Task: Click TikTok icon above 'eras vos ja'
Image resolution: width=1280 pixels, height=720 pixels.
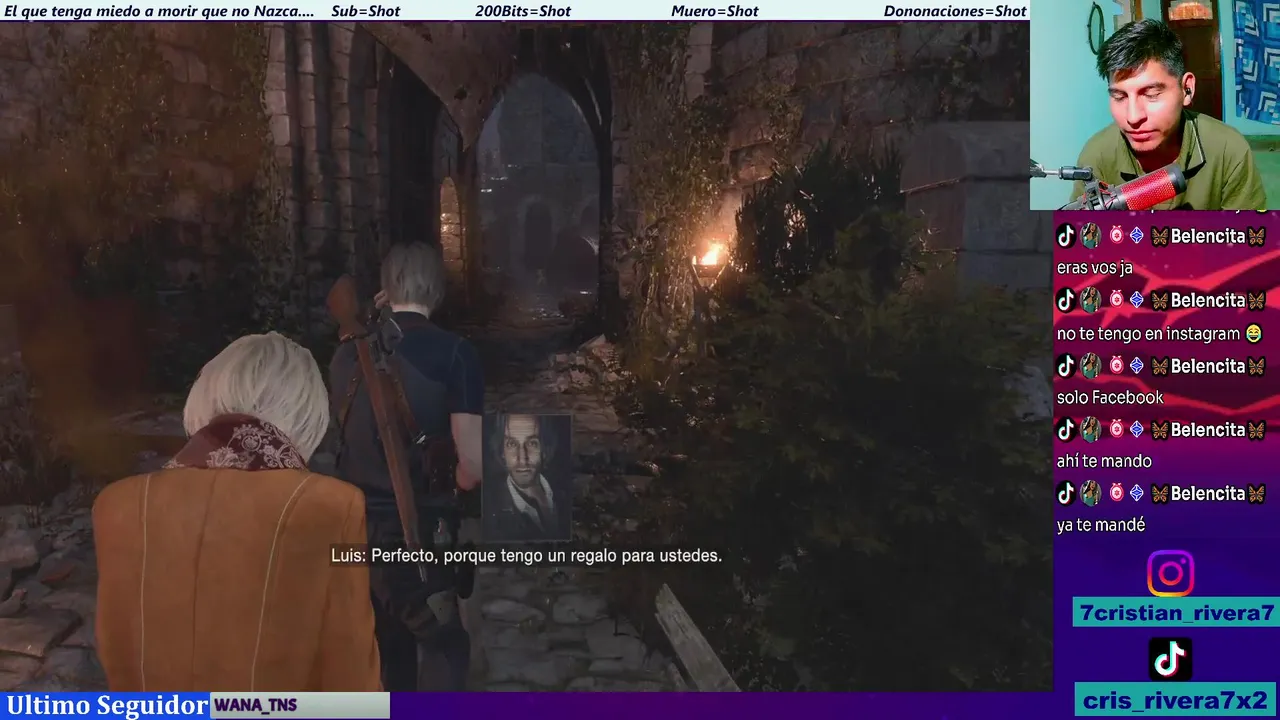Action: 1066,236
